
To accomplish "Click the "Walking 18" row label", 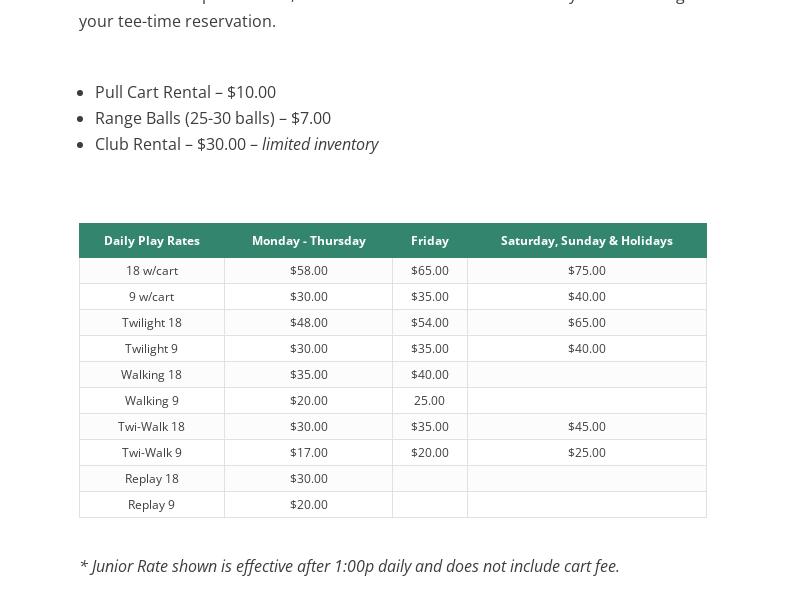I will pos(152,375).
